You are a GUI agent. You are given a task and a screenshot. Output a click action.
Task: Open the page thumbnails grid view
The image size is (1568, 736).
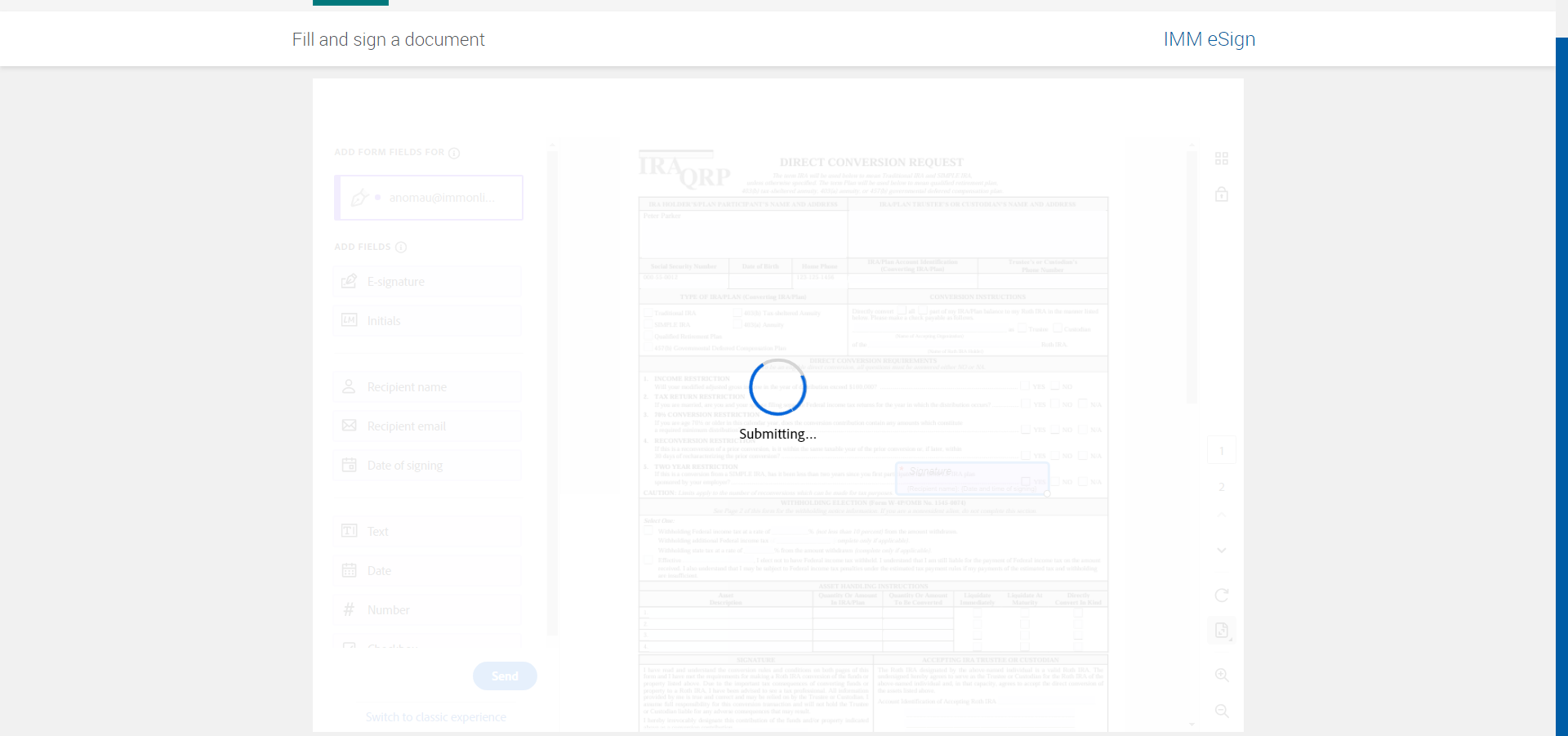click(x=1222, y=158)
